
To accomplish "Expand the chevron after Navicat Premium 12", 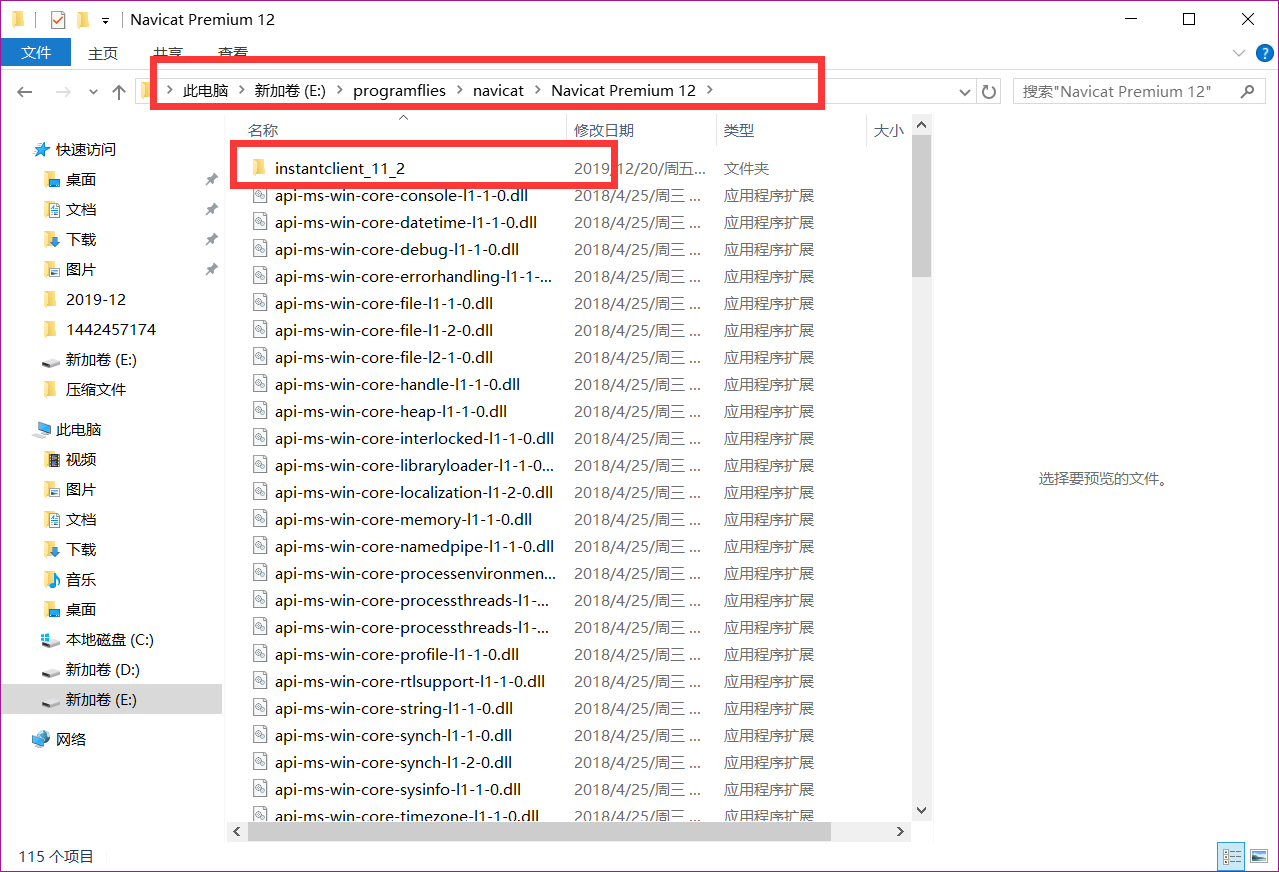I will (710, 90).
